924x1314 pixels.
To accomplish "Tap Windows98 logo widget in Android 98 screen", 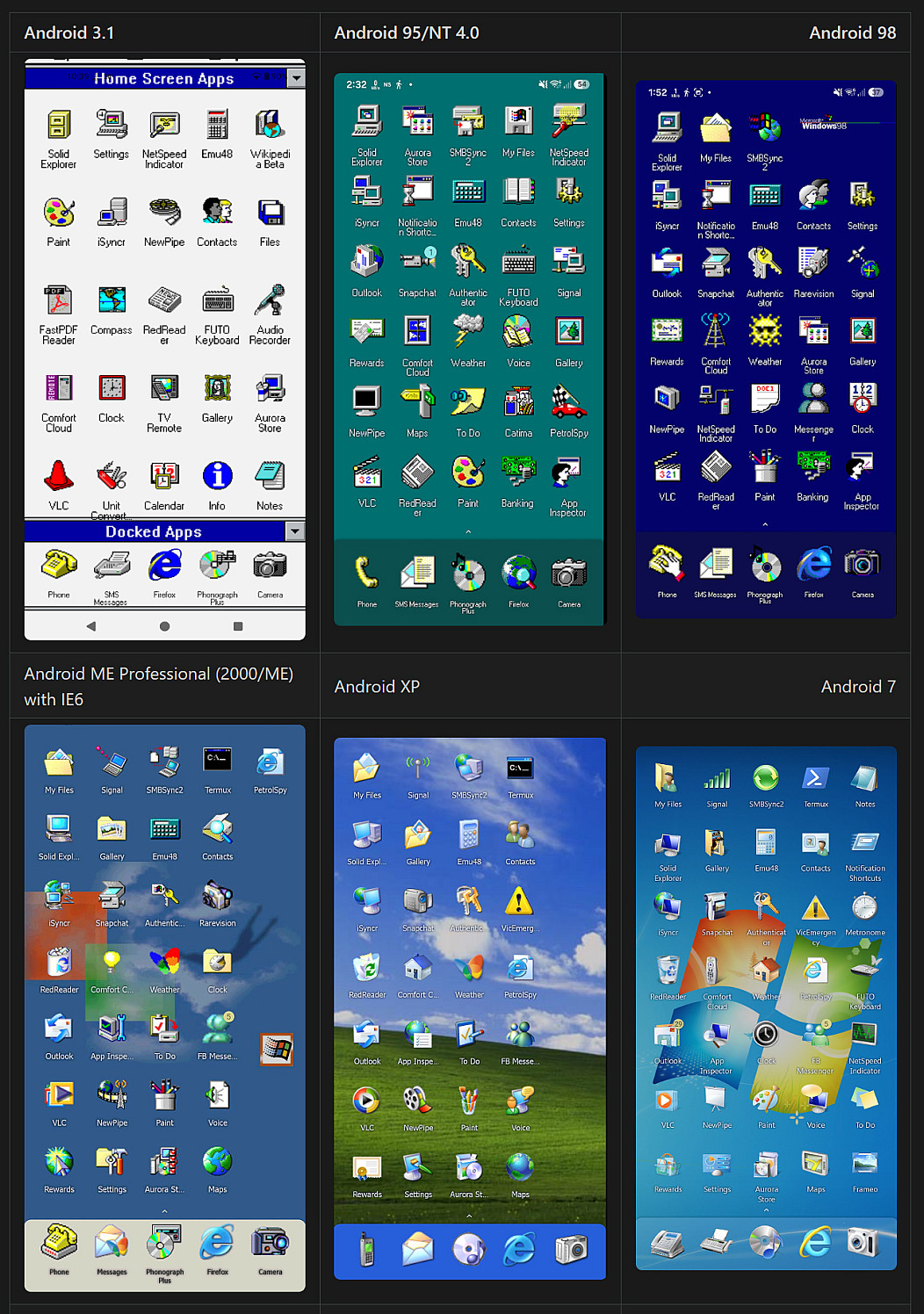I will click(824, 124).
